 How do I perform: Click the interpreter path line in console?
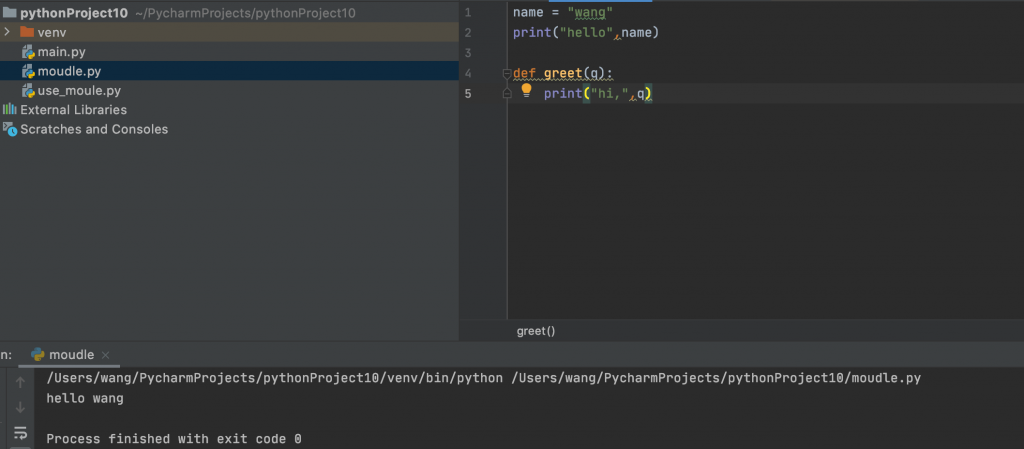(483, 378)
